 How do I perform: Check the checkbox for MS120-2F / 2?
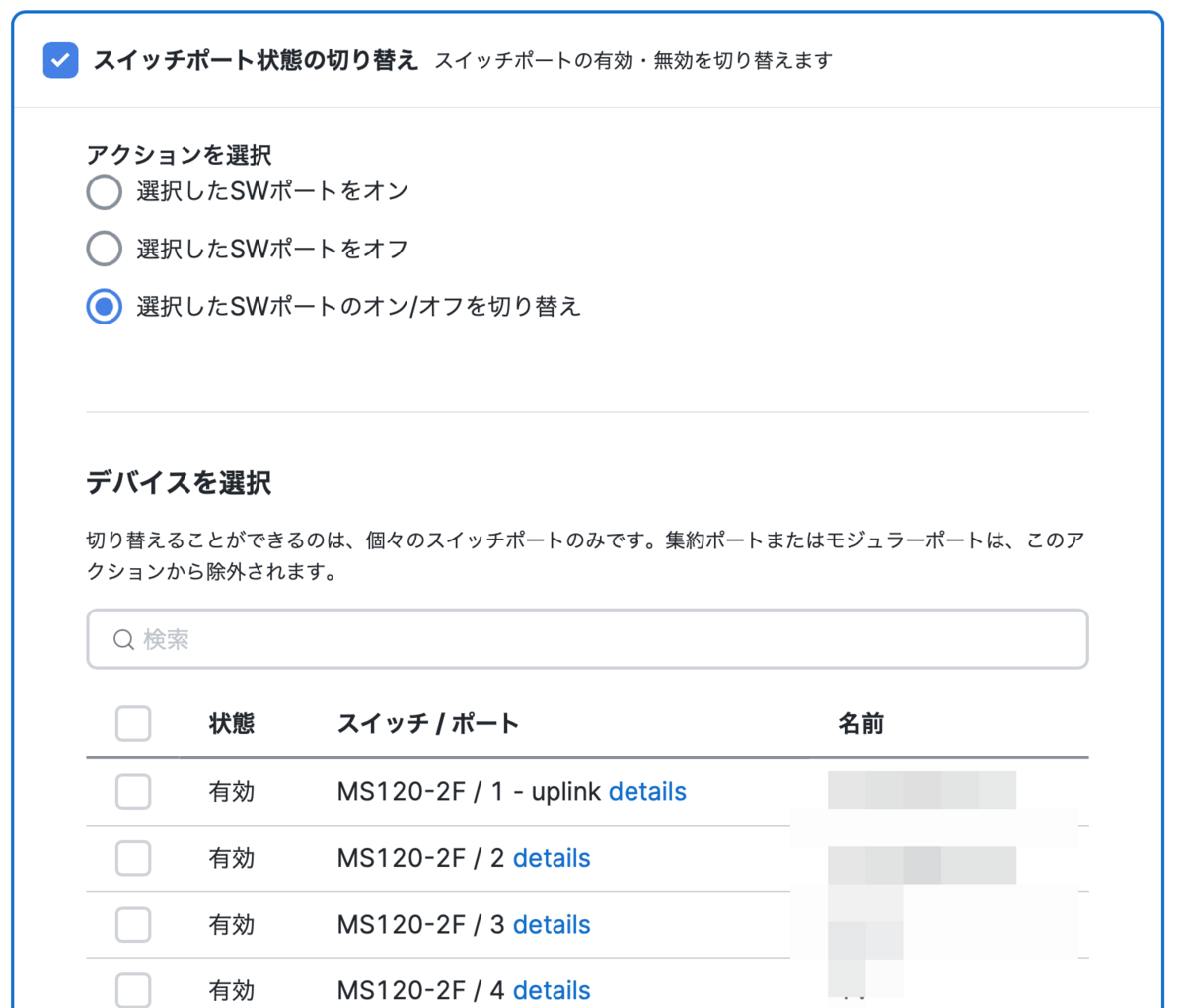133,858
